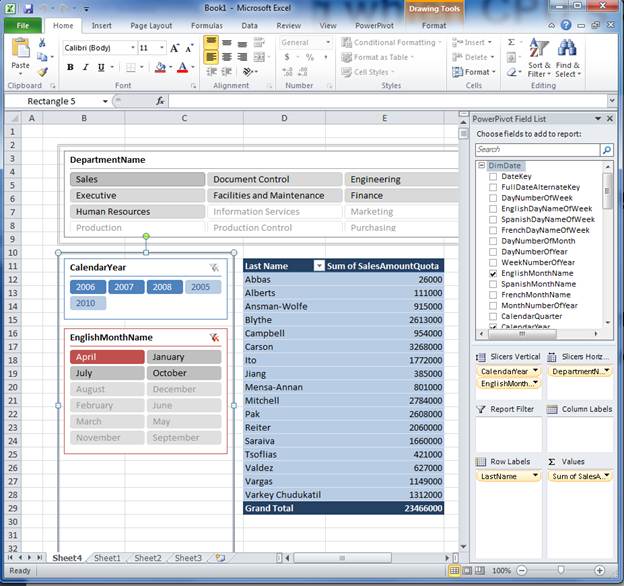Screen dimensions: 624x586
Task: Click zoom out minus button
Action: pos(522,571)
